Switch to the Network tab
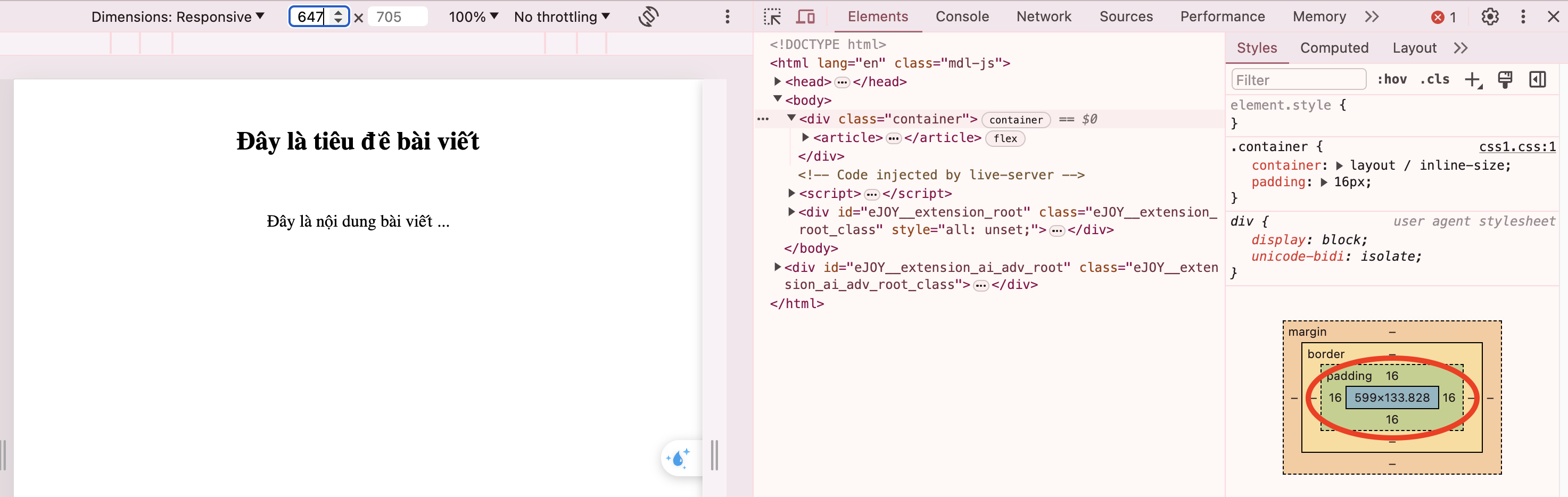The image size is (1568, 497). (x=1044, y=16)
